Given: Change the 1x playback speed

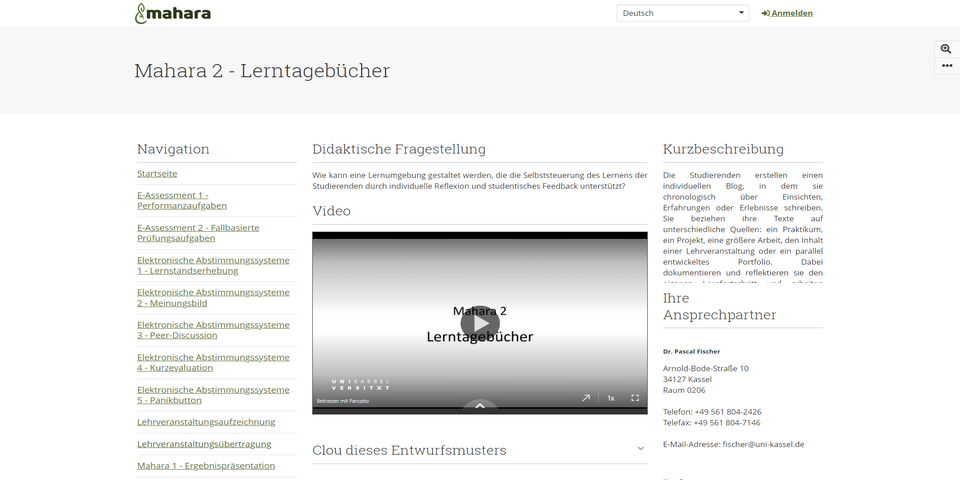Looking at the screenshot, I should point(610,398).
